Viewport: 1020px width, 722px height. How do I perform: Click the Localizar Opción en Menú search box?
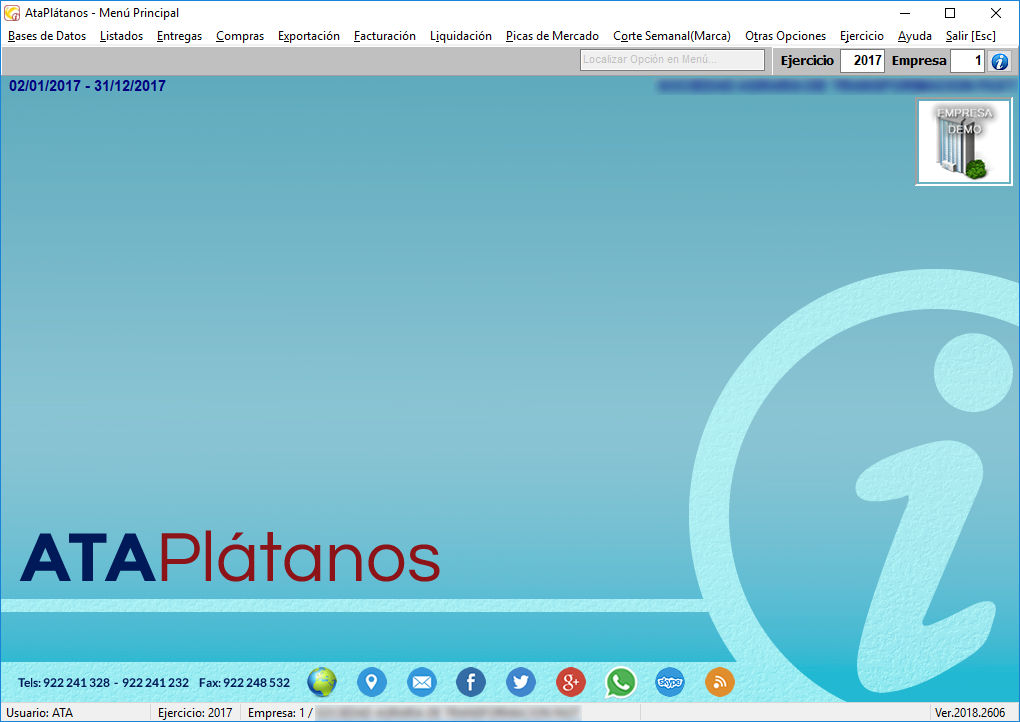point(672,60)
